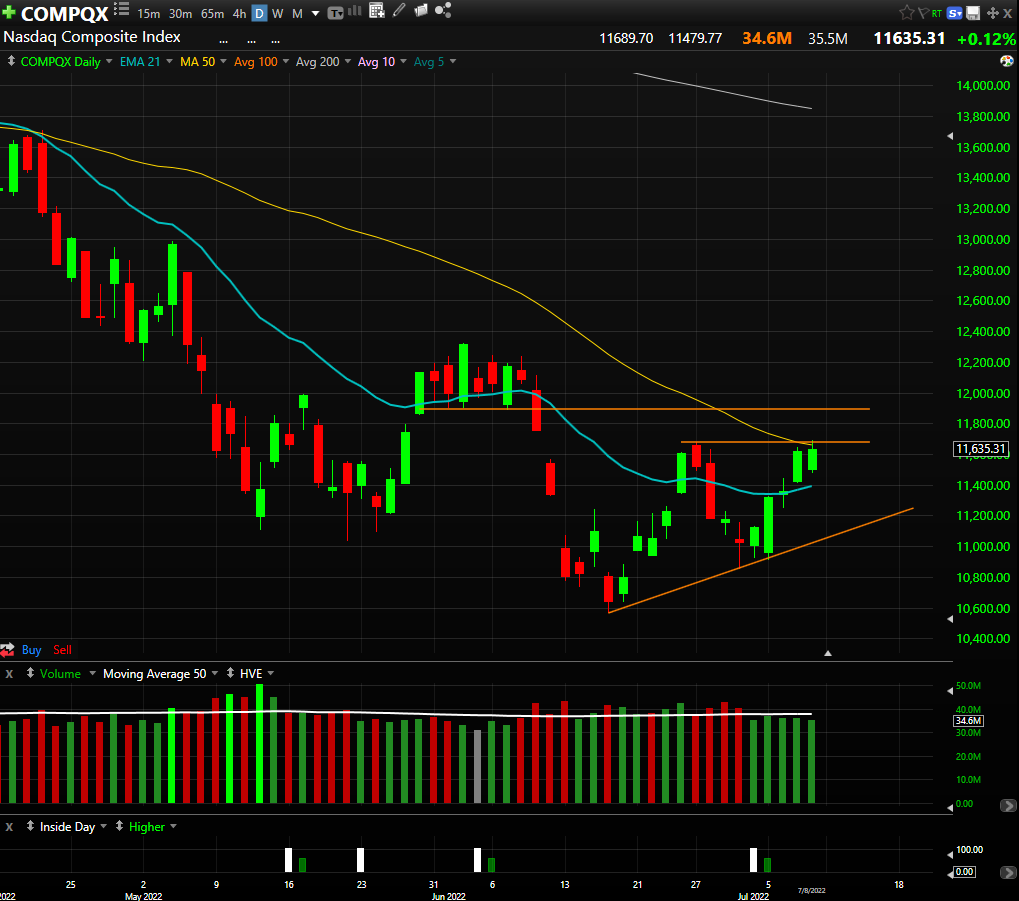Click the 7/8/2022 date label
This screenshot has width=1019, height=901.
pyautogui.click(x=812, y=890)
